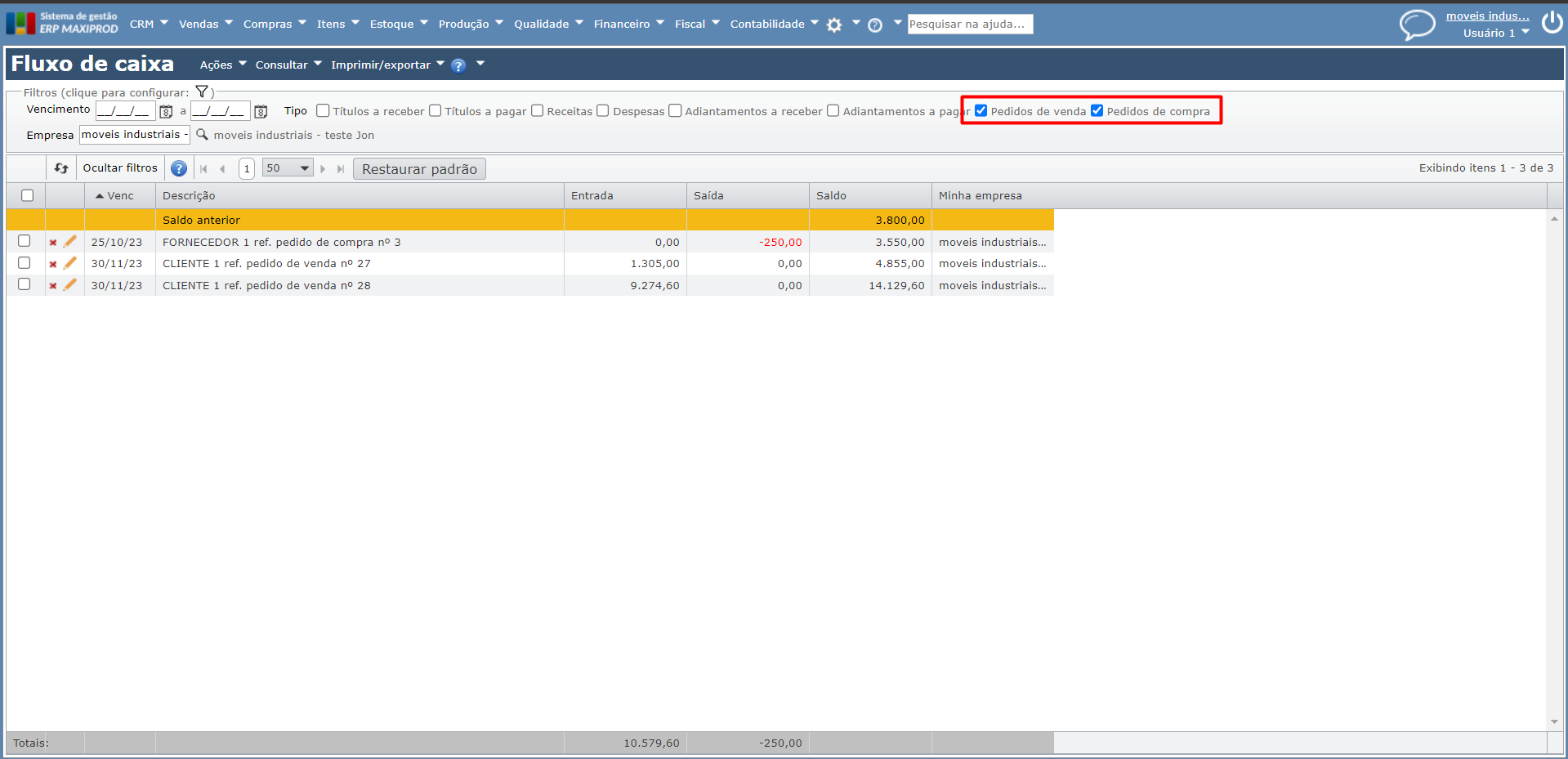Image resolution: width=1568 pixels, height=759 pixels.
Task: Open the blue help icon beside Imprimir/exportar
Action: click(x=458, y=65)
